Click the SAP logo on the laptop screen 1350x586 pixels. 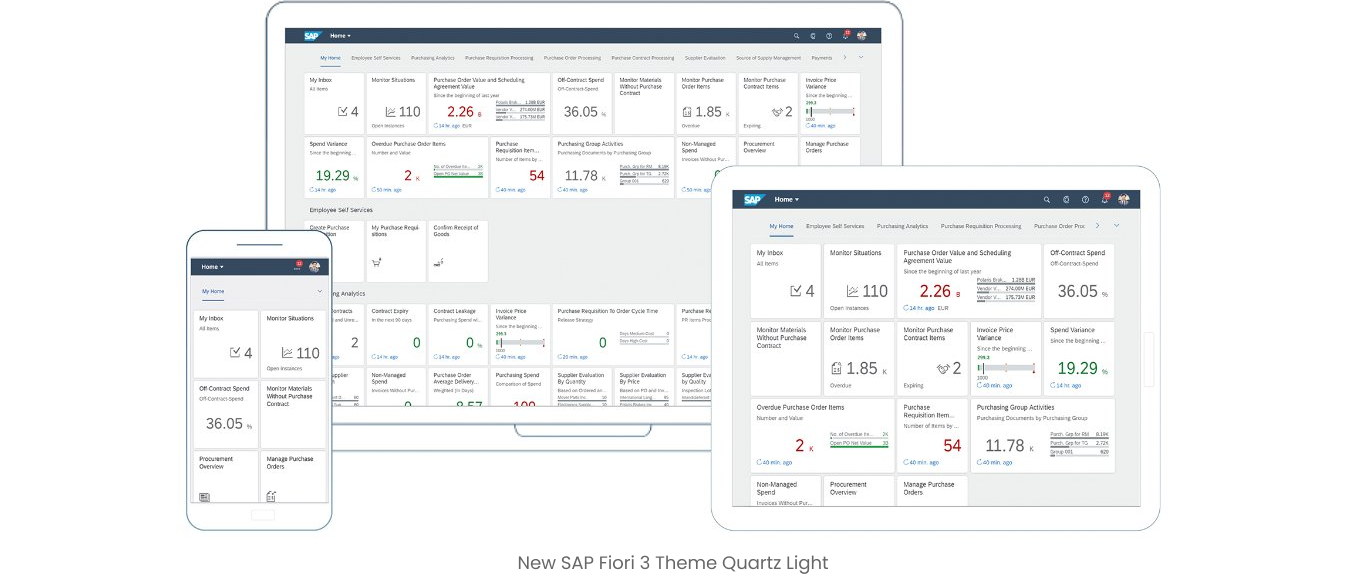[x=315, y=36]
